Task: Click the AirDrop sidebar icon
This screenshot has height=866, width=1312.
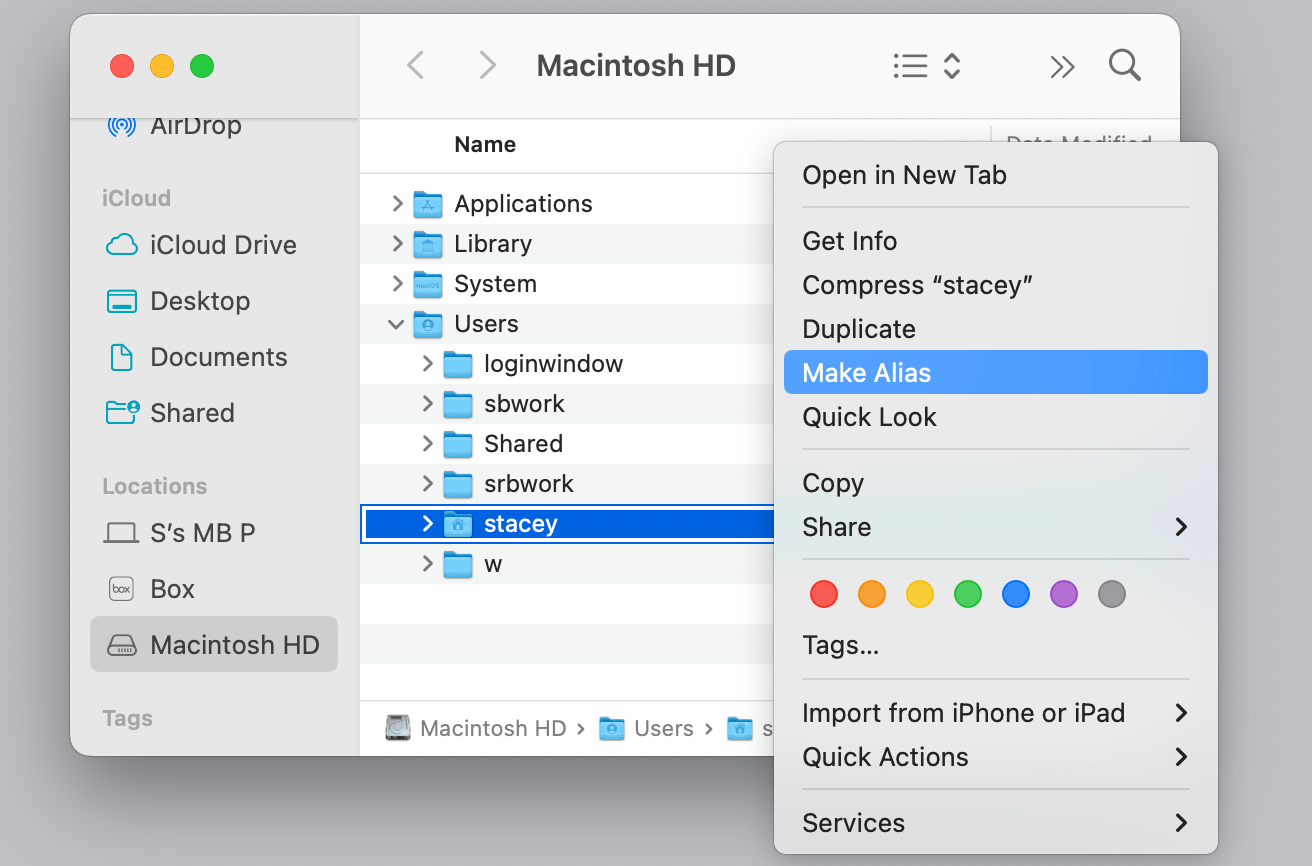Action: point(121,127)
